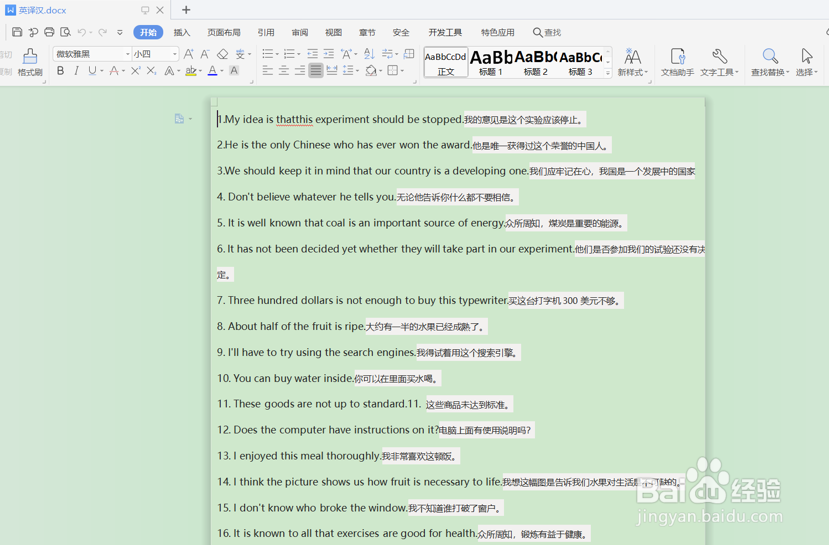Expand the quick access toolbar customize arrow
829x545 pixels.
tap(120, 32)
